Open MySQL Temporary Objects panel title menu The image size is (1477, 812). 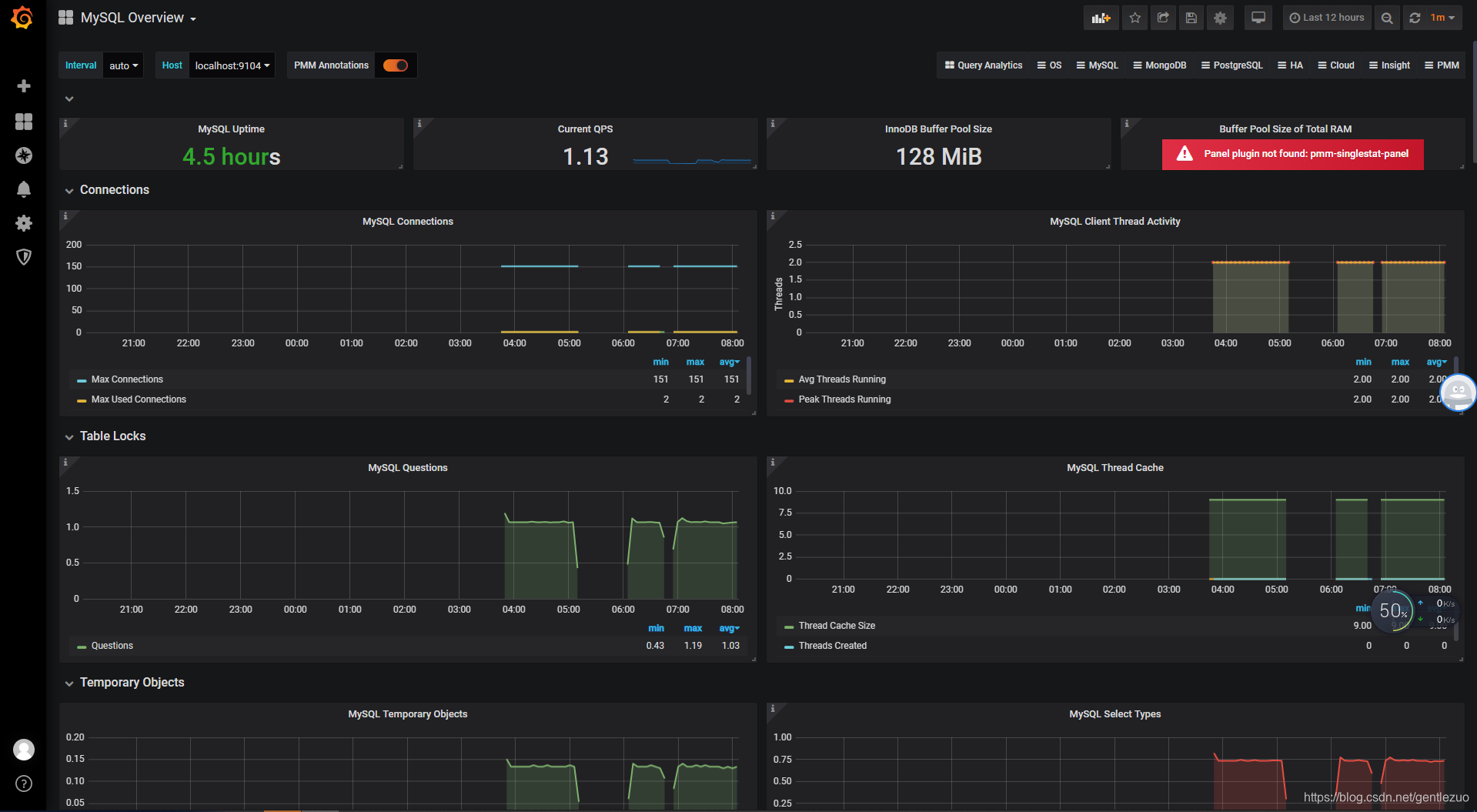(x=408, y=714)
